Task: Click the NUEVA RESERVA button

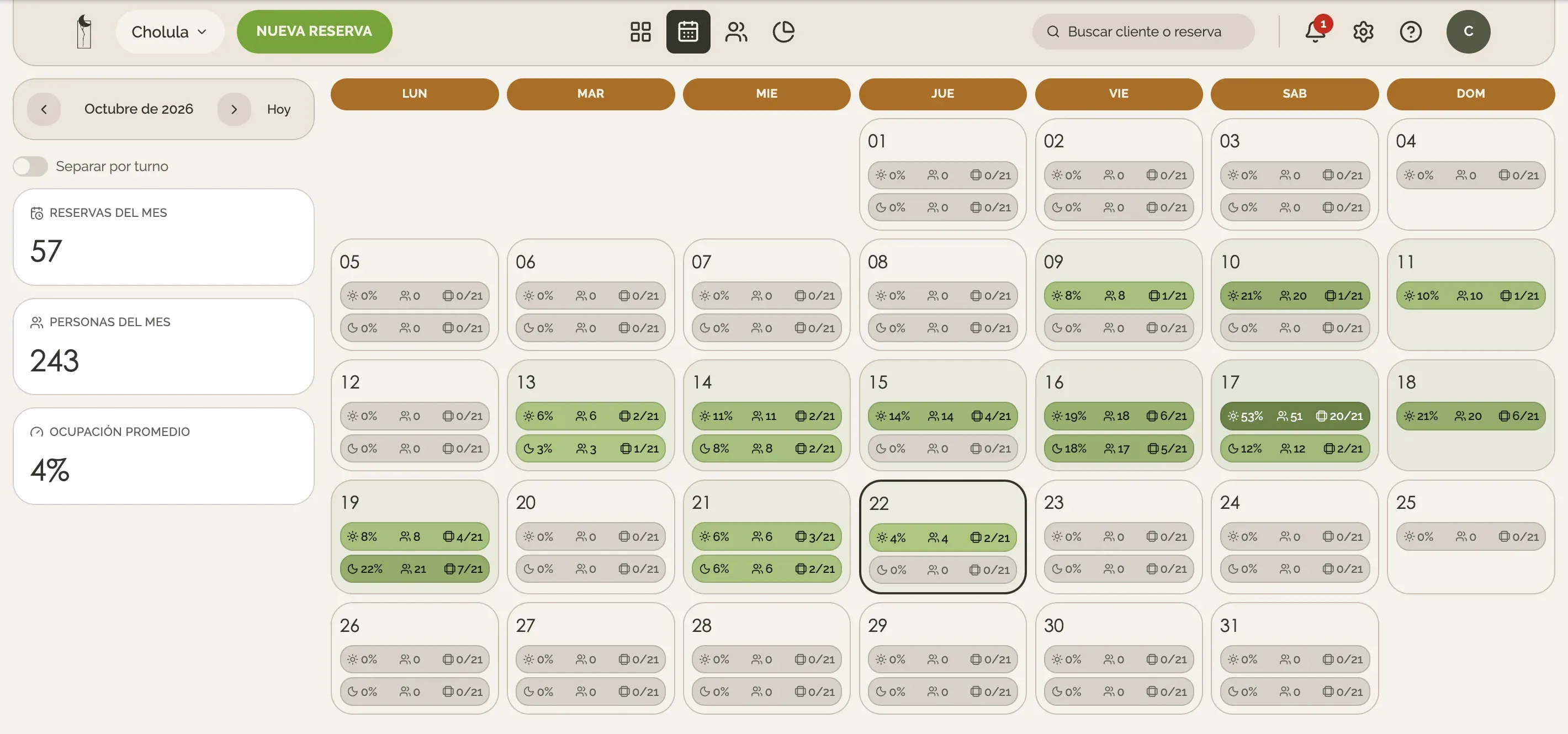Action: coord(314,31)
